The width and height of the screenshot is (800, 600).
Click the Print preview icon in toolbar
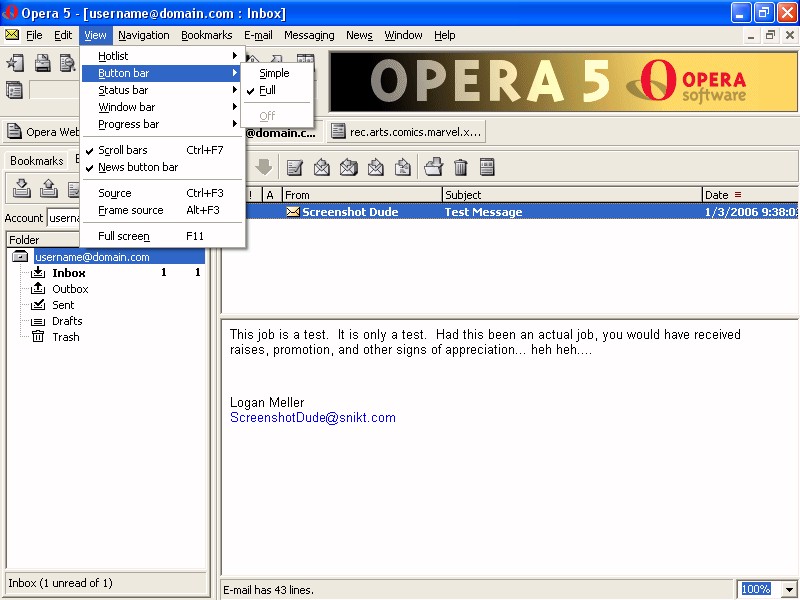67,63
